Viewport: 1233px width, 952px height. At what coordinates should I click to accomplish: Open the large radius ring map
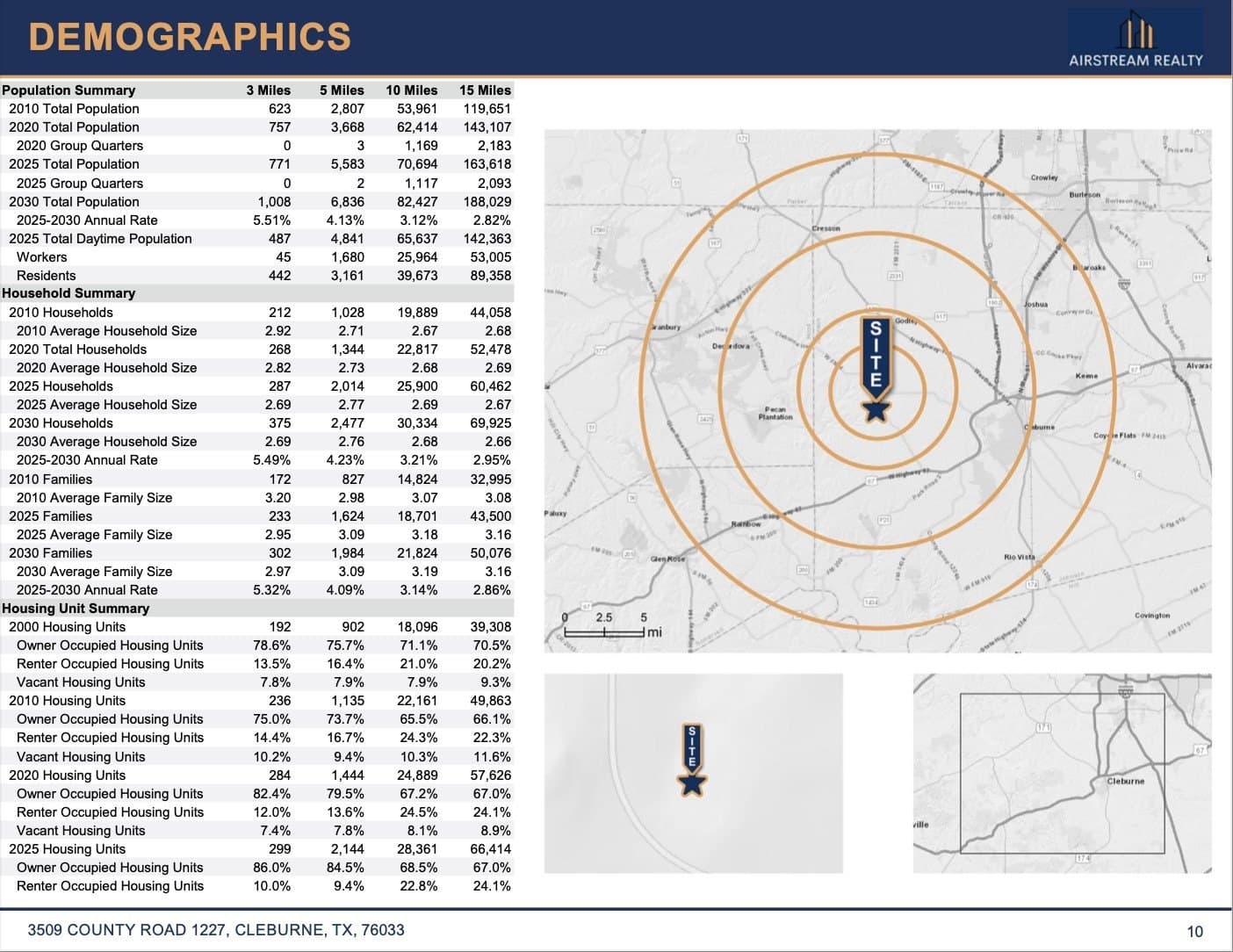click(x=877, y=391)
